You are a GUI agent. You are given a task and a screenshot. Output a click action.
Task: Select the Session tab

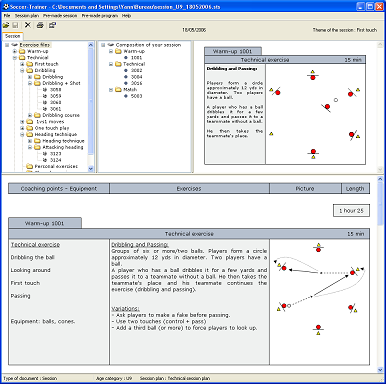(13, 36)
